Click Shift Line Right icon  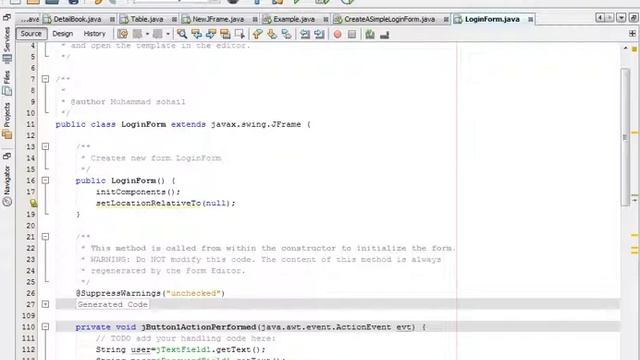(319, 34)
